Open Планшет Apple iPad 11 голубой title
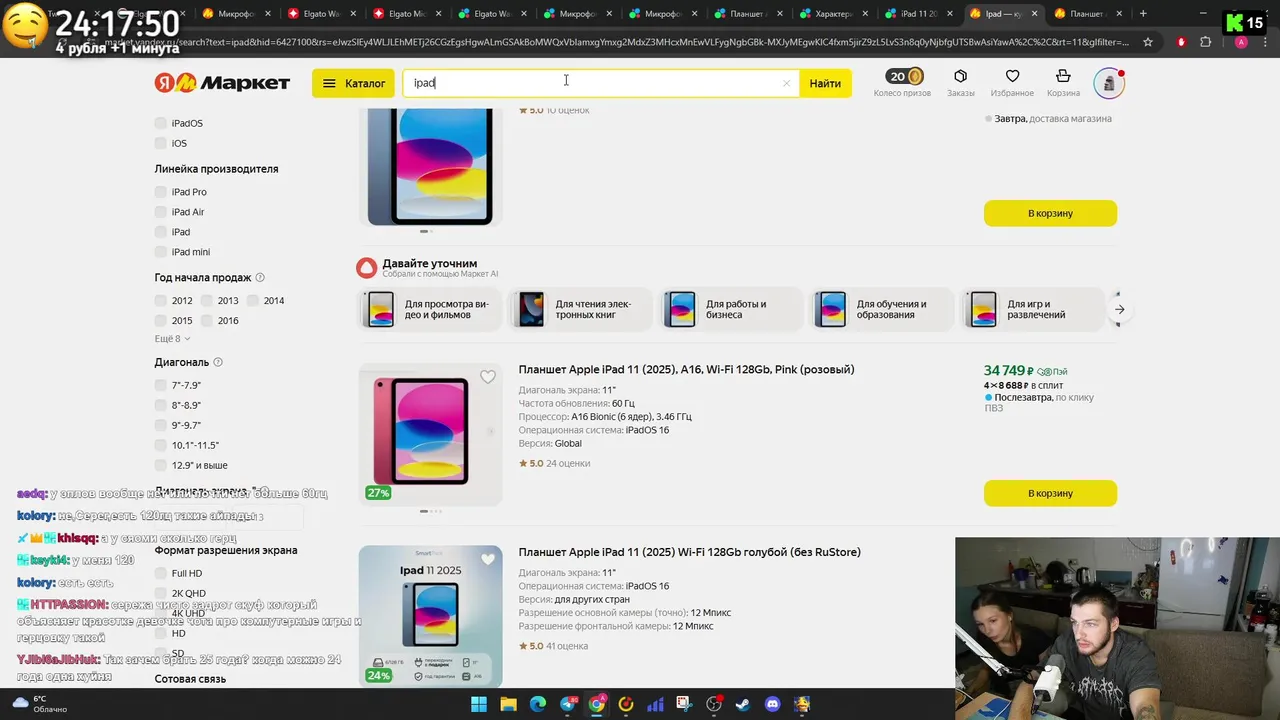The height and width of the screenshot is (720, 1280). 689,552
